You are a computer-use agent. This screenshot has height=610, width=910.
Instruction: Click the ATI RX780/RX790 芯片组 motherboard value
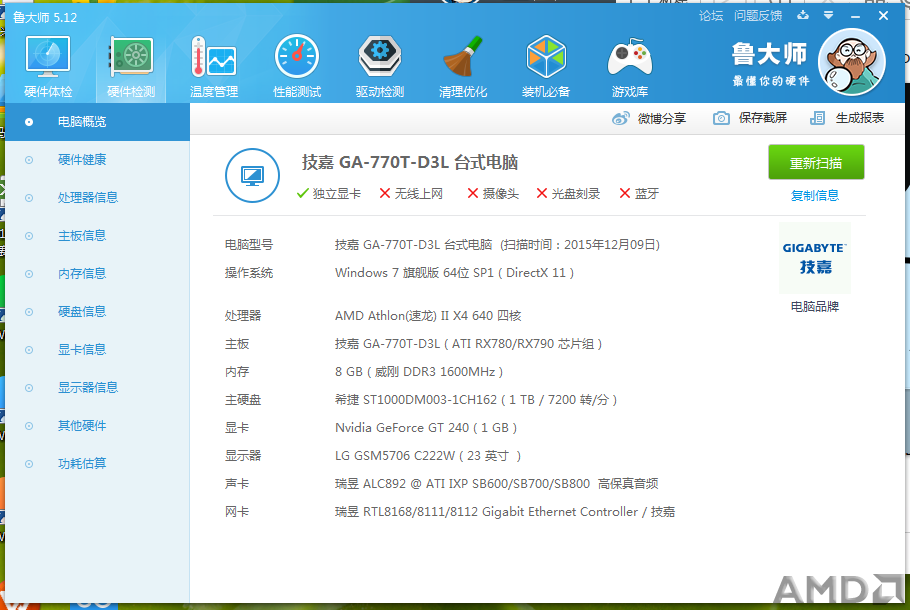pyautogui.click(x=468, y=344)
